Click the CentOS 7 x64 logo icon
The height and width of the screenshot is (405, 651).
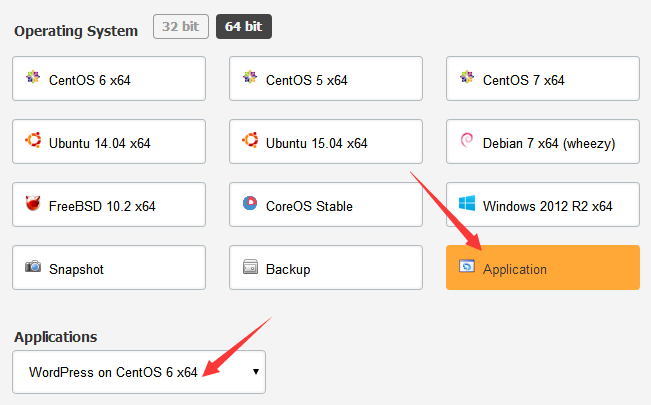(467, 79)
